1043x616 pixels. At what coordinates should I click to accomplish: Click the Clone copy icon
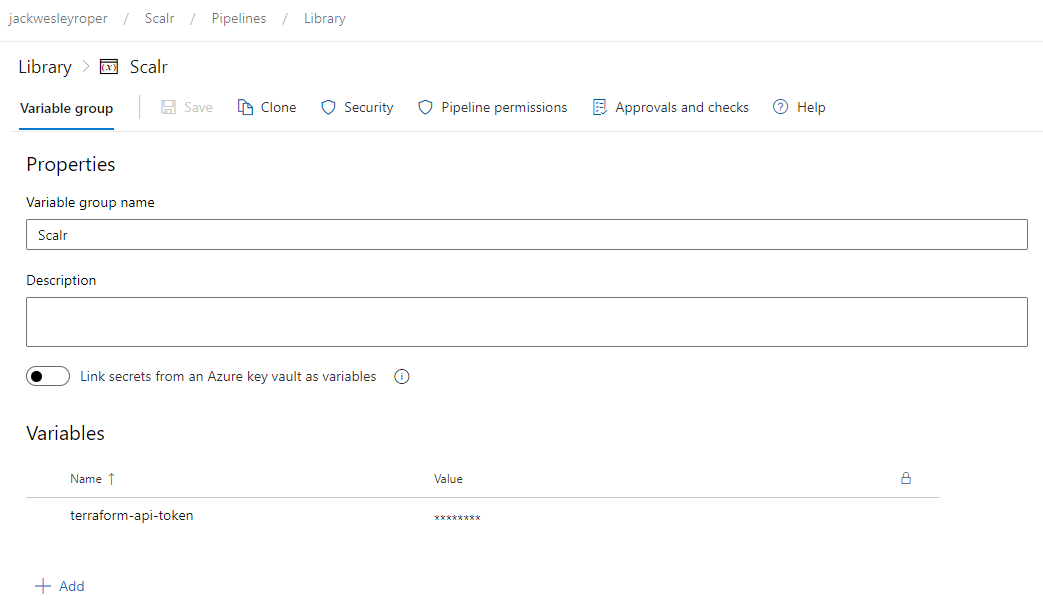[245, 107]
